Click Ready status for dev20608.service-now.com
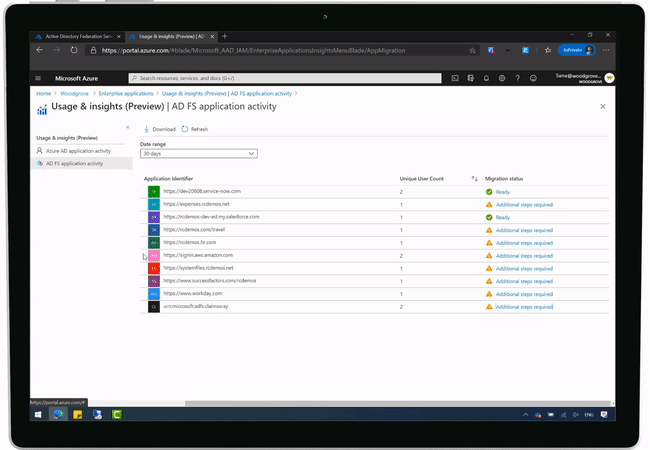Viewport: 650px width, 450px height. click(502, 191)
